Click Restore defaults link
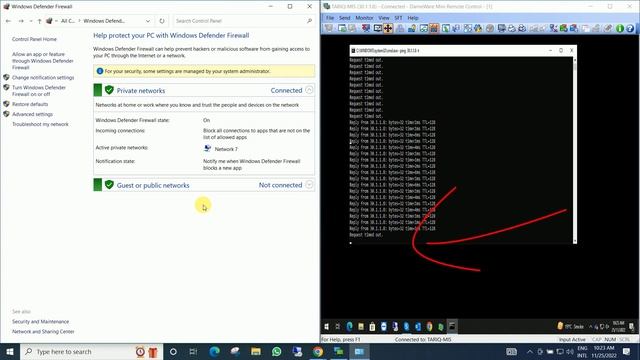 click(x=30, y=104)
